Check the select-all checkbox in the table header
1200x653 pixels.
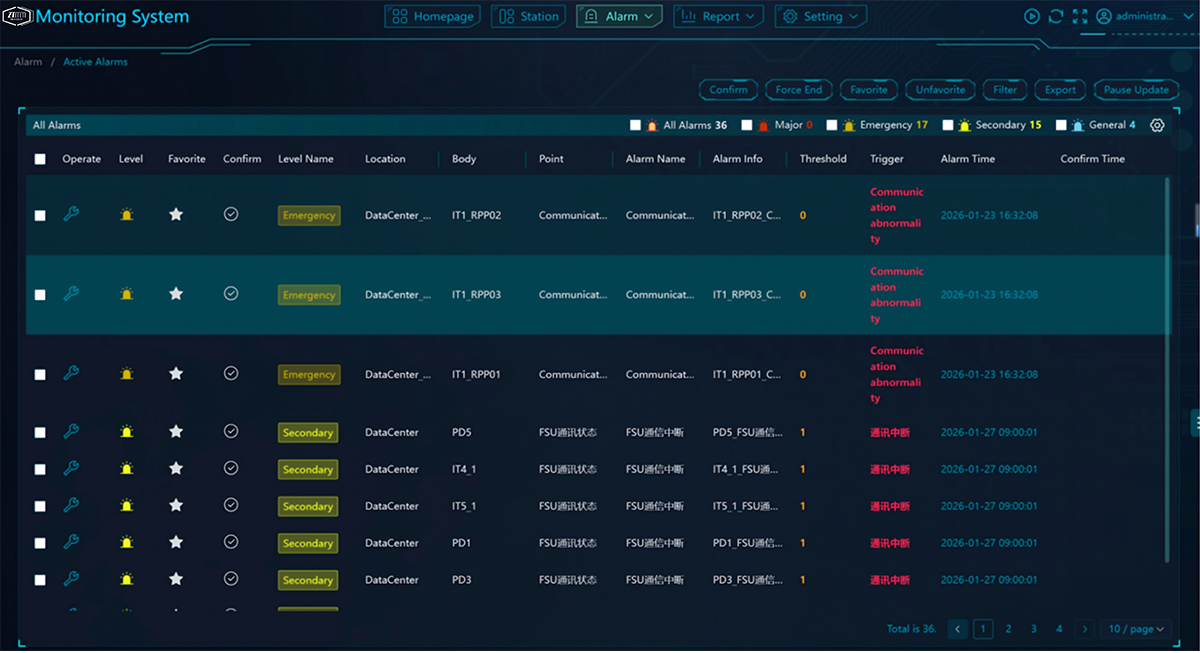40,159
